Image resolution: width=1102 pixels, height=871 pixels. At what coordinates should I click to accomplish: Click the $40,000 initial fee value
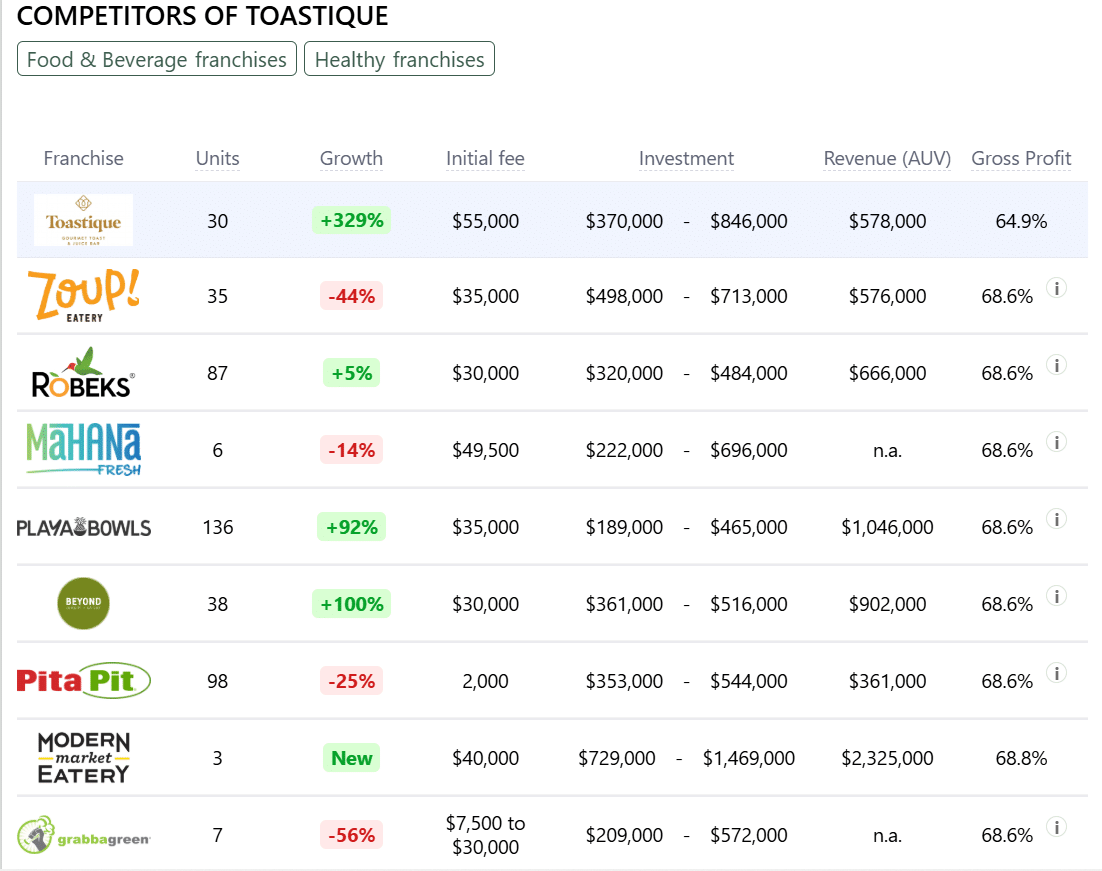pos(486,758)
